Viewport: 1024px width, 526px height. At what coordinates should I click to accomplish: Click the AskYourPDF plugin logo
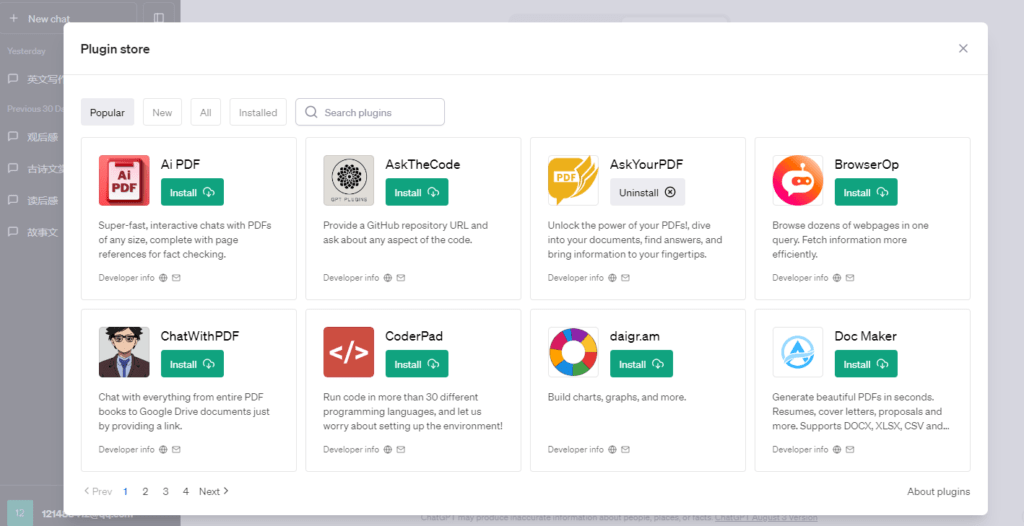click(573, 180)
